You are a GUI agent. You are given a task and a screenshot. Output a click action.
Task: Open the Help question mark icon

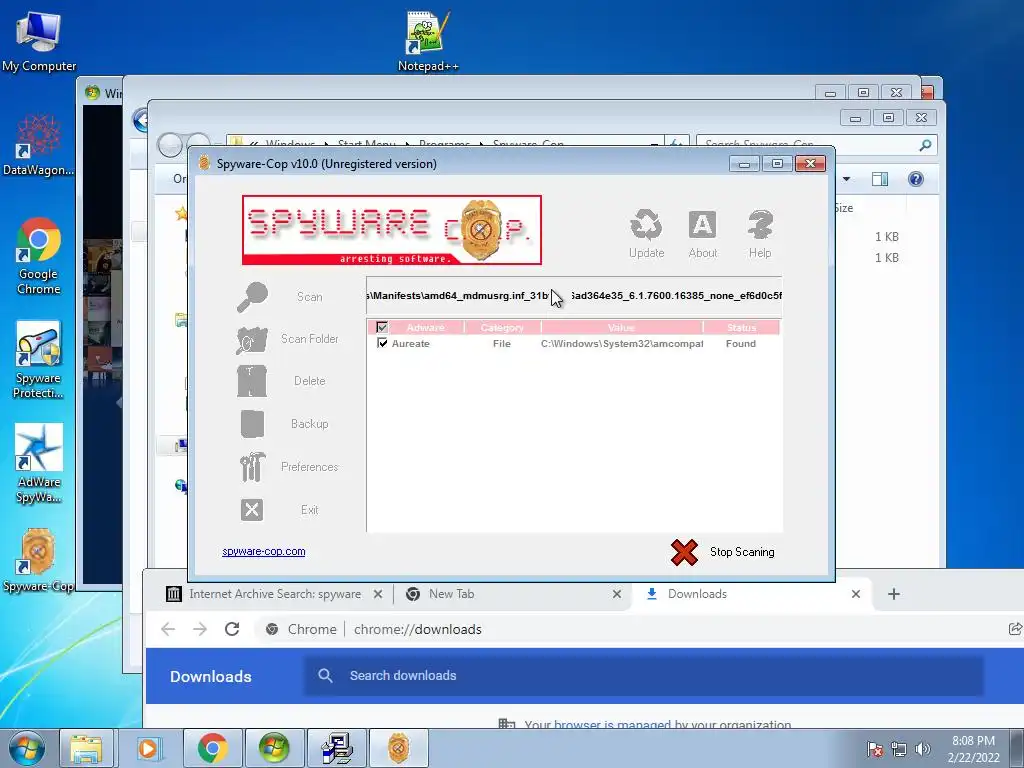coord(760,225)
